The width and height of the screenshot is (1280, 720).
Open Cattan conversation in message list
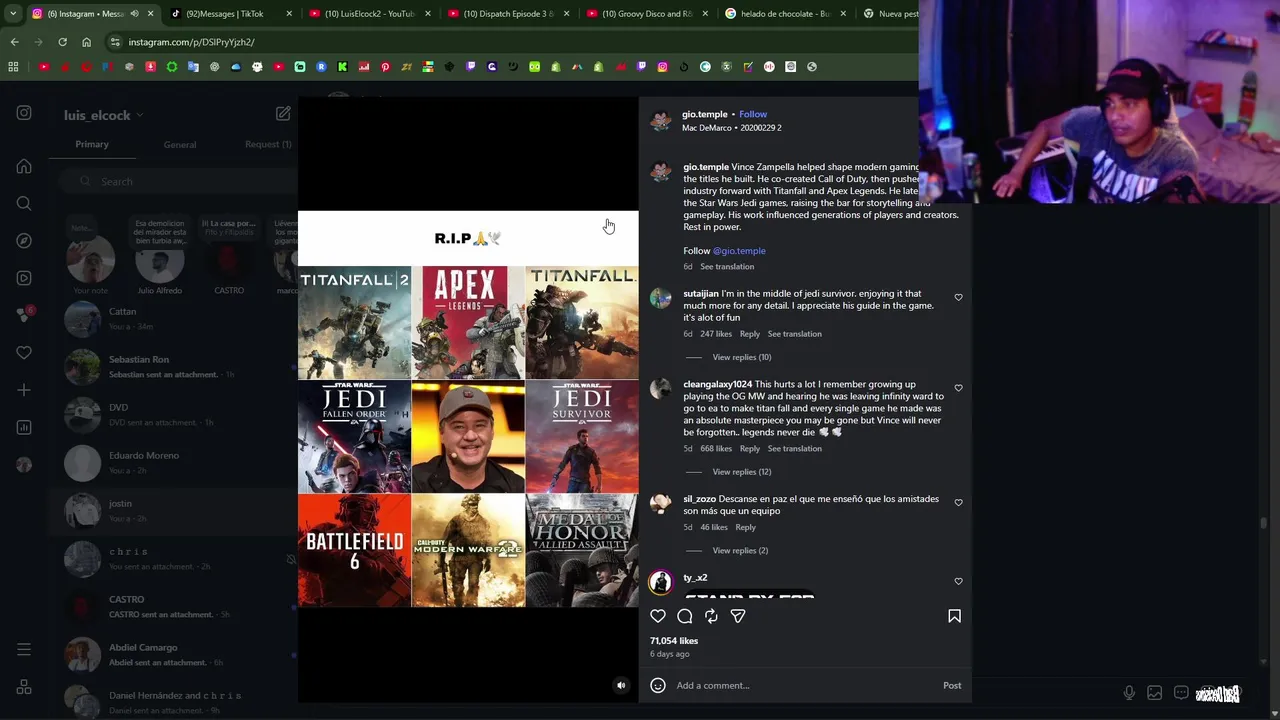pos(175,318)
